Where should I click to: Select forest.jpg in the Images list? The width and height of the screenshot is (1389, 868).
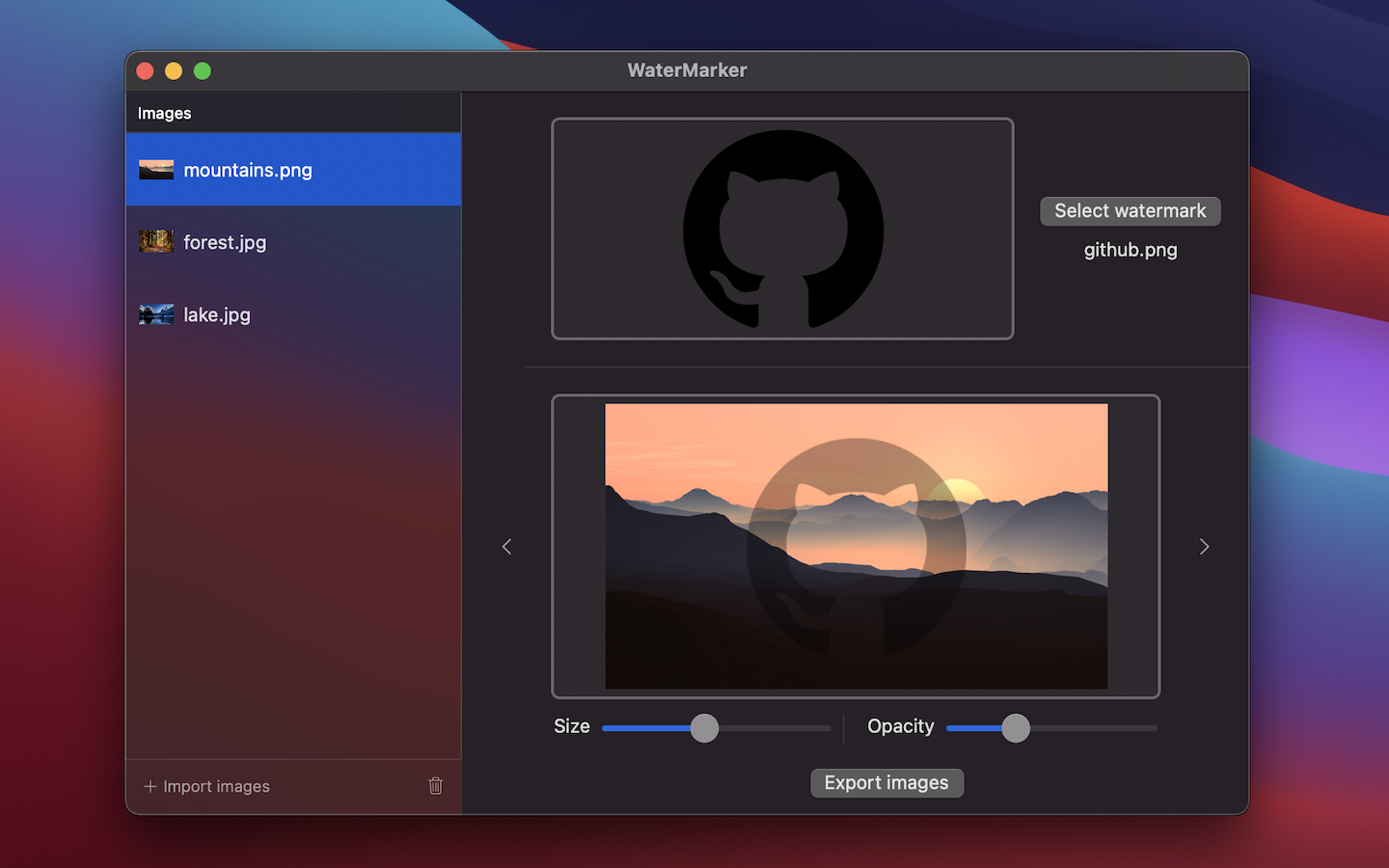(293, 242)
